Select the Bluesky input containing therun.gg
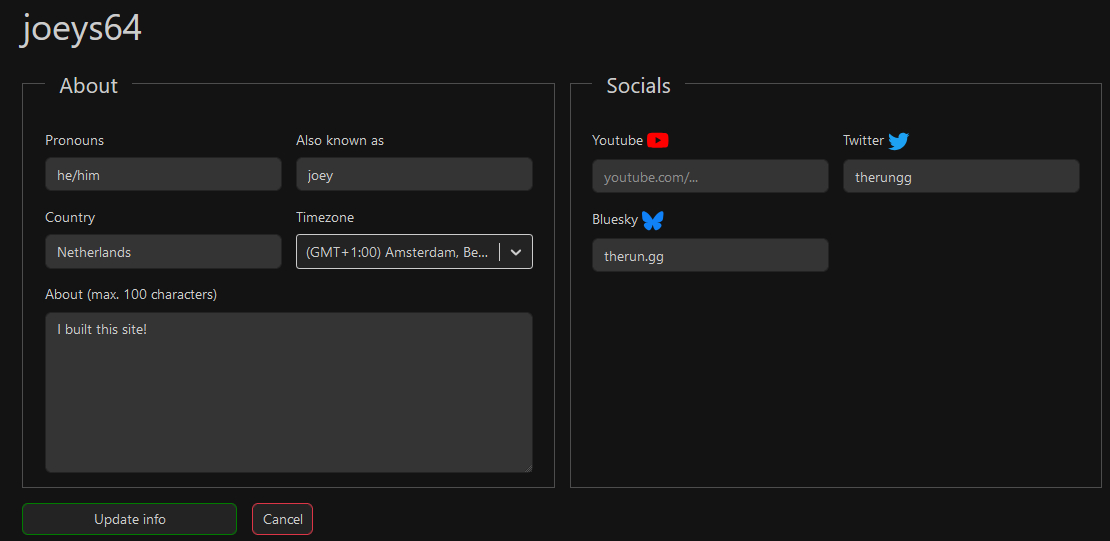The width and height of the screenshot is (1110, 541). [710, 255]
